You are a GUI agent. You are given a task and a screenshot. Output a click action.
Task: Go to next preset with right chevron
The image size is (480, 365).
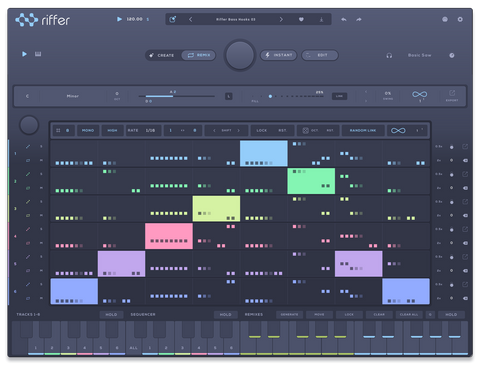pos(281,19)
